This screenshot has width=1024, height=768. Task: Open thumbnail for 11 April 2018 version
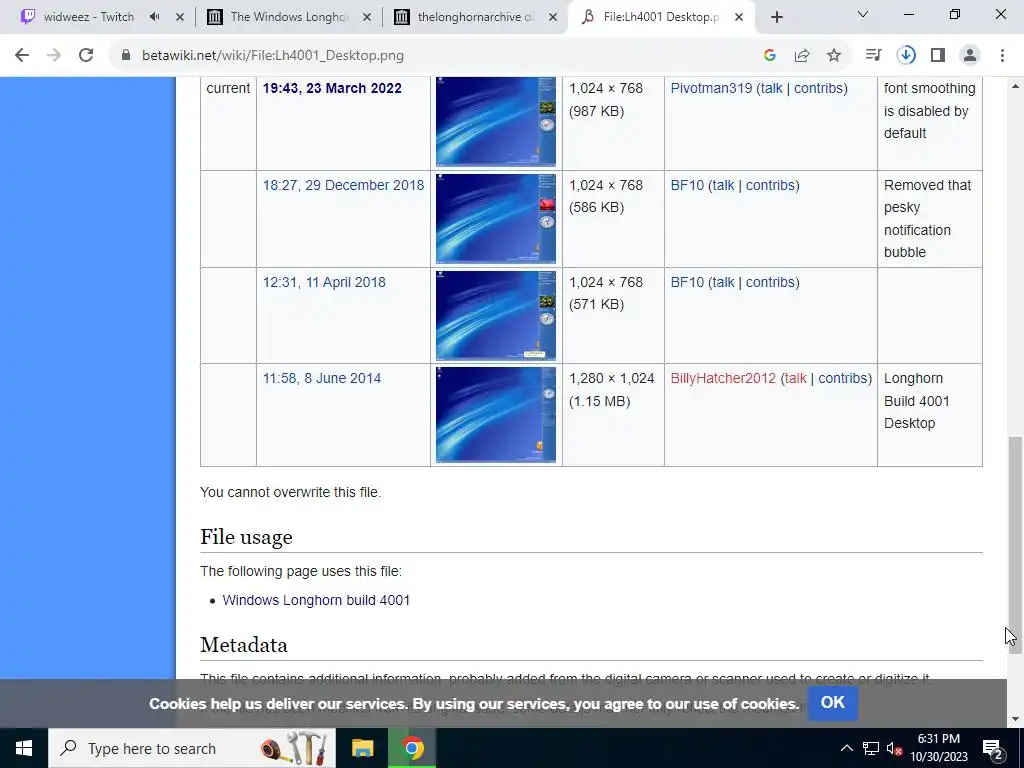(496, 315)
